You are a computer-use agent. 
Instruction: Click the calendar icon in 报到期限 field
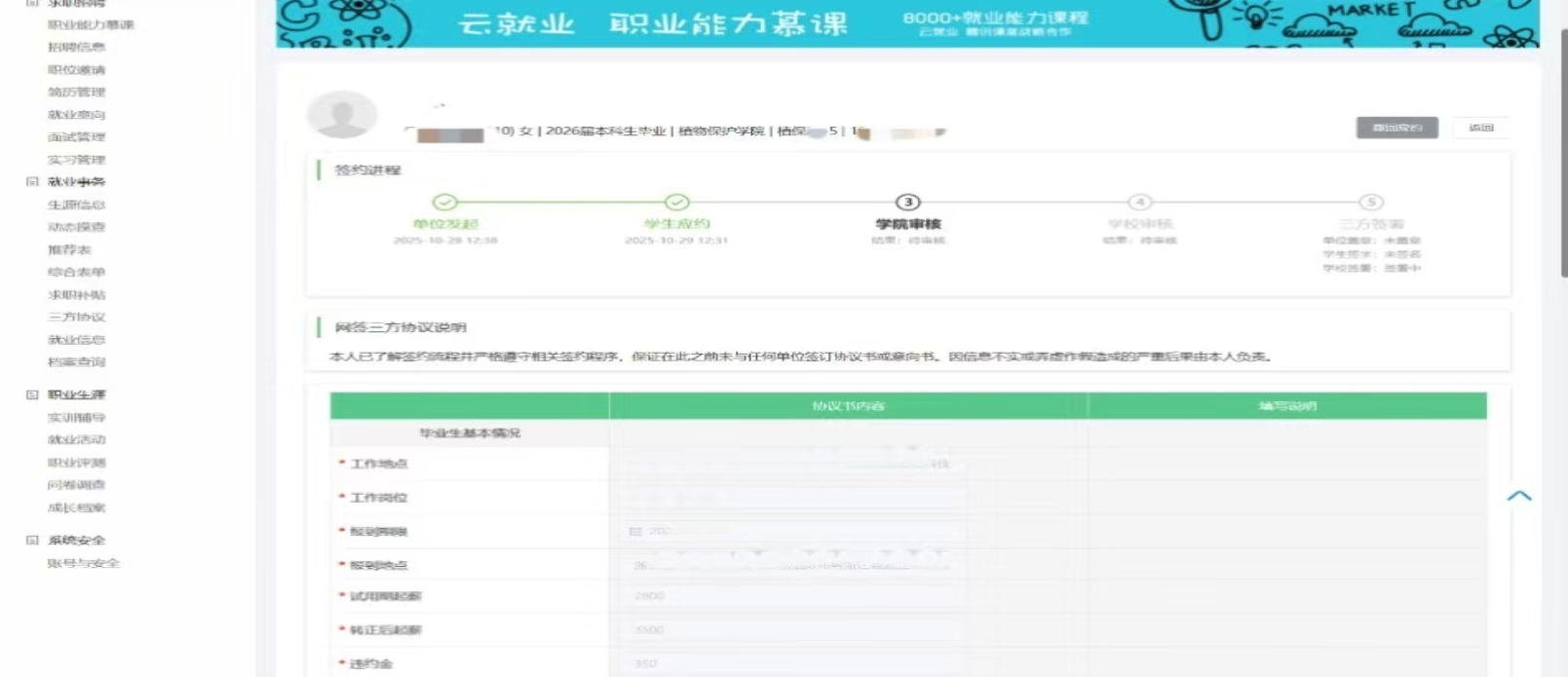coord(635,532)
